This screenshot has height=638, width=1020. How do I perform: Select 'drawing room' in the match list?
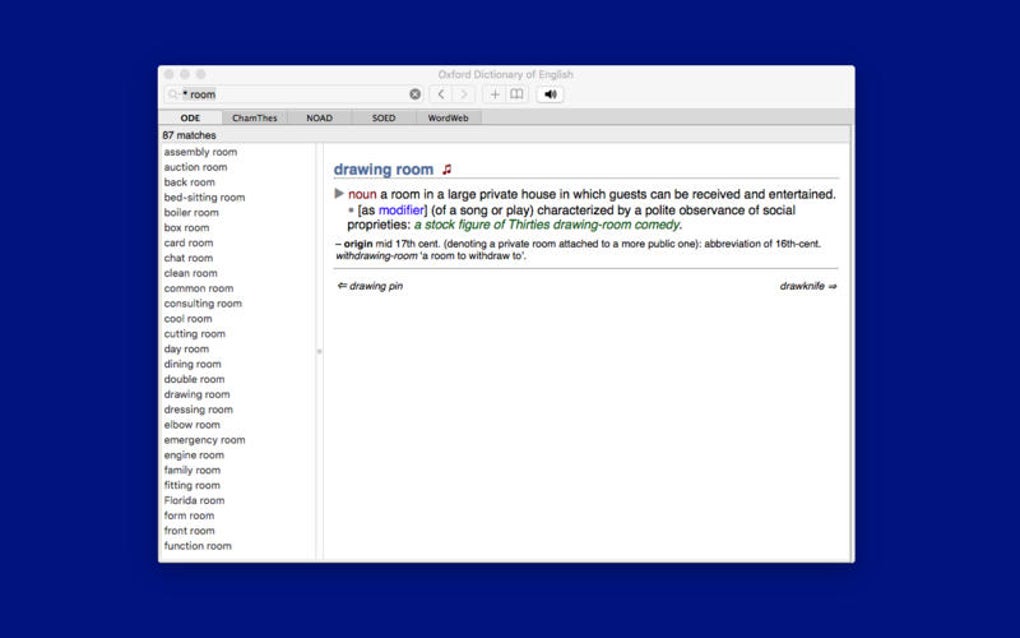click(x=196, y=394)
